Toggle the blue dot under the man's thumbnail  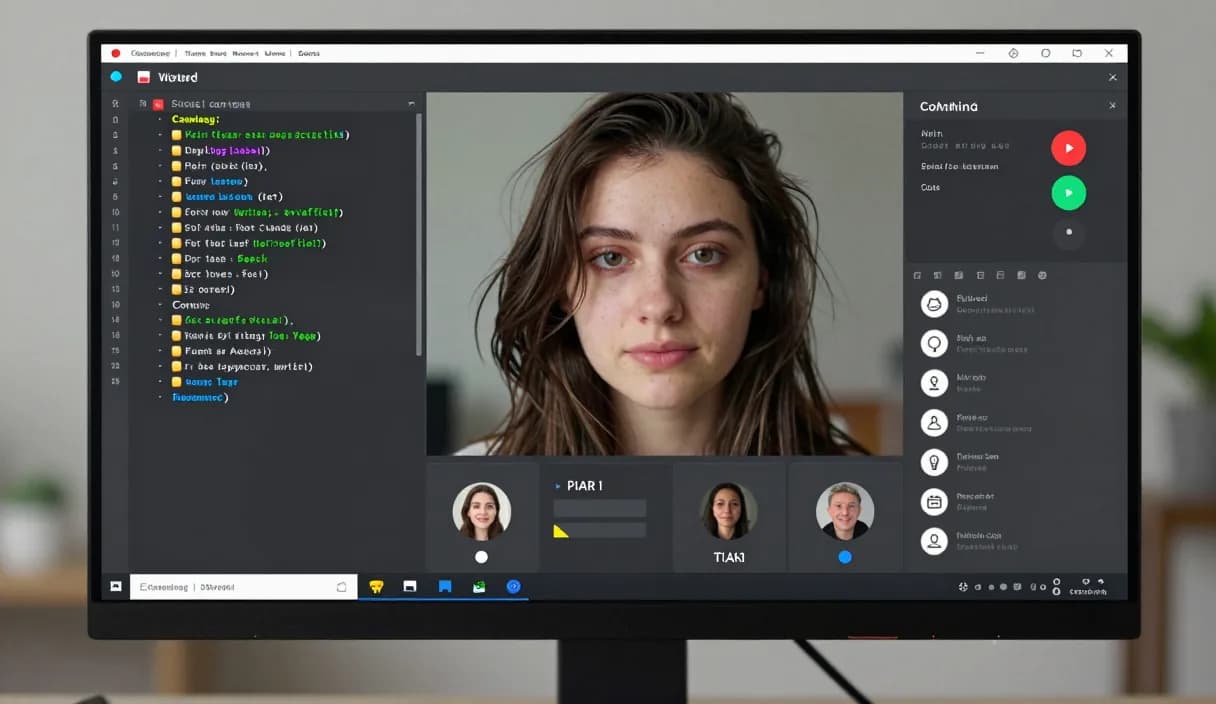tap(845, 557)
